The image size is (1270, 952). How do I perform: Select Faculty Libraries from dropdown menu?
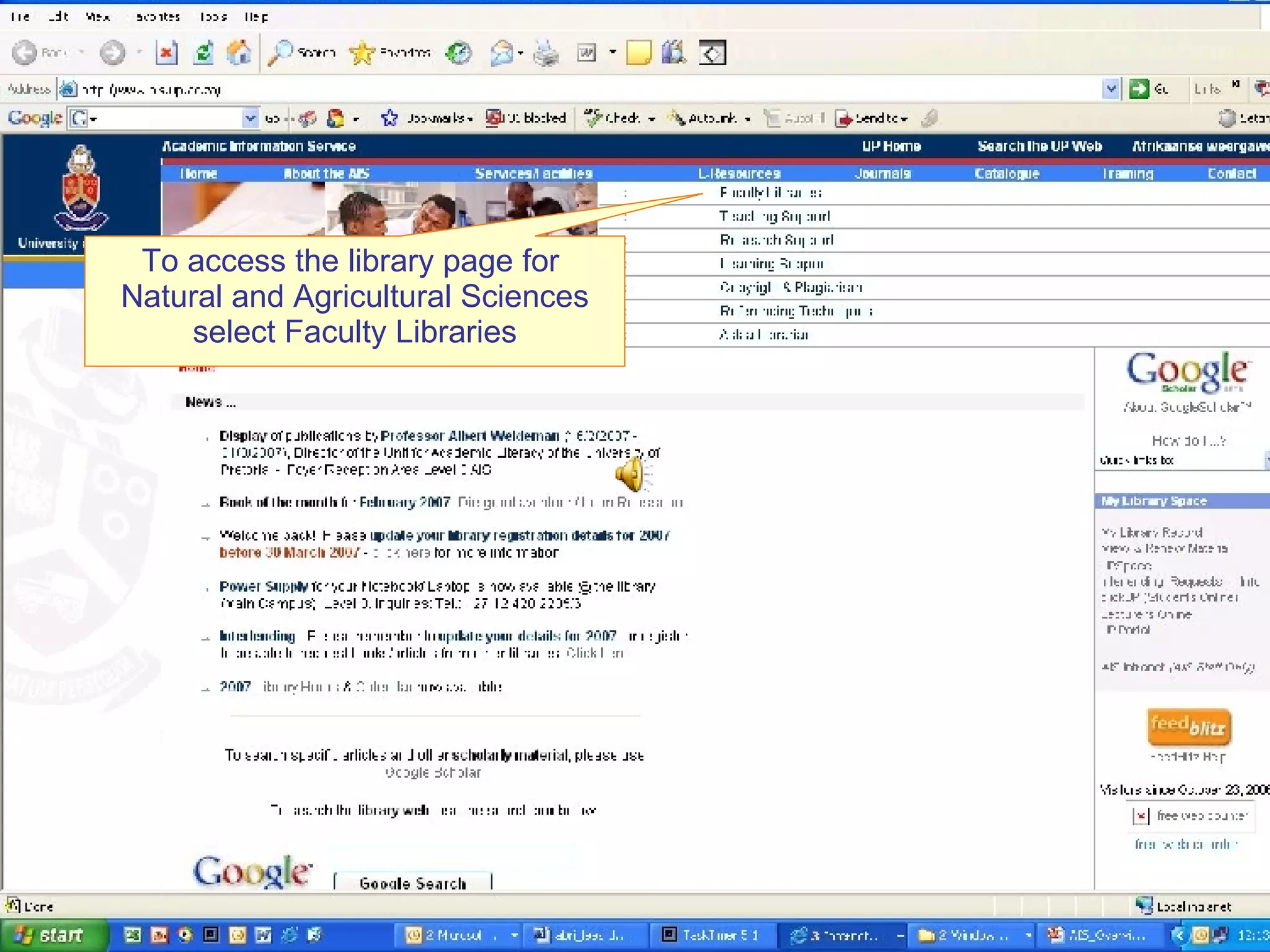(x=771, y=193)
